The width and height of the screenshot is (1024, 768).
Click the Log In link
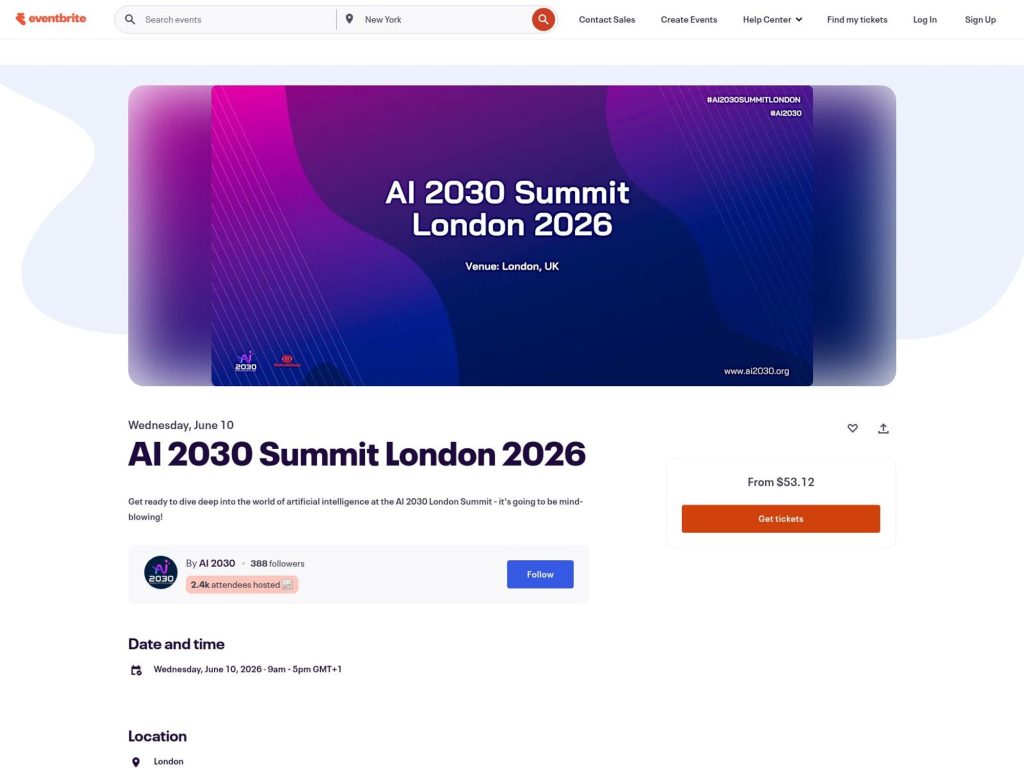[x=924, y=19]
